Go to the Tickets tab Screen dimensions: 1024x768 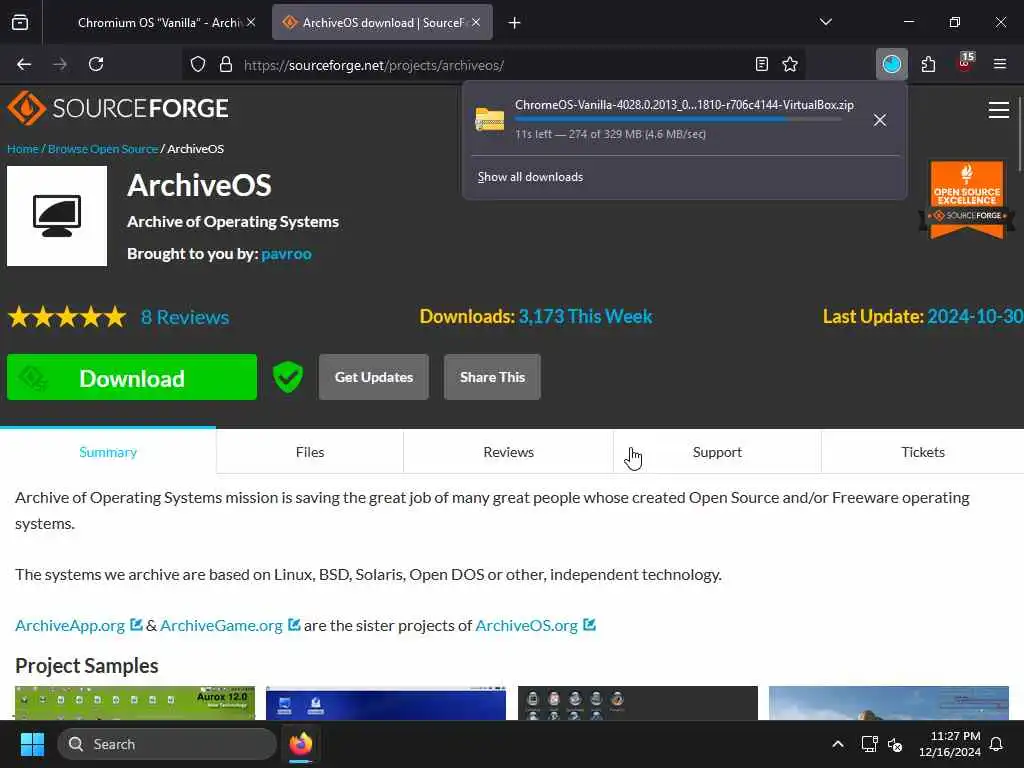923,452
